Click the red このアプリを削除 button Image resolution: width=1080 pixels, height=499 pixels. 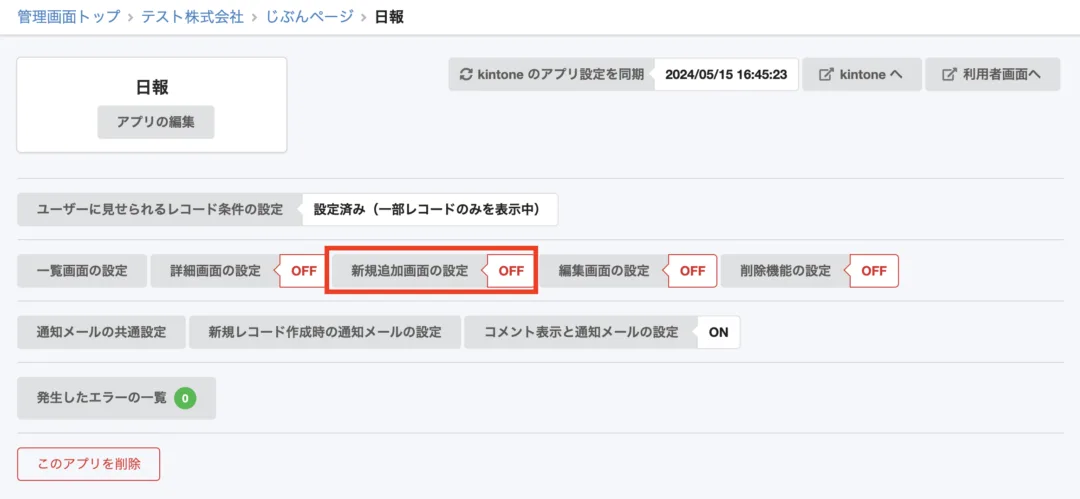pyautogui.click(x=89, y=464)
